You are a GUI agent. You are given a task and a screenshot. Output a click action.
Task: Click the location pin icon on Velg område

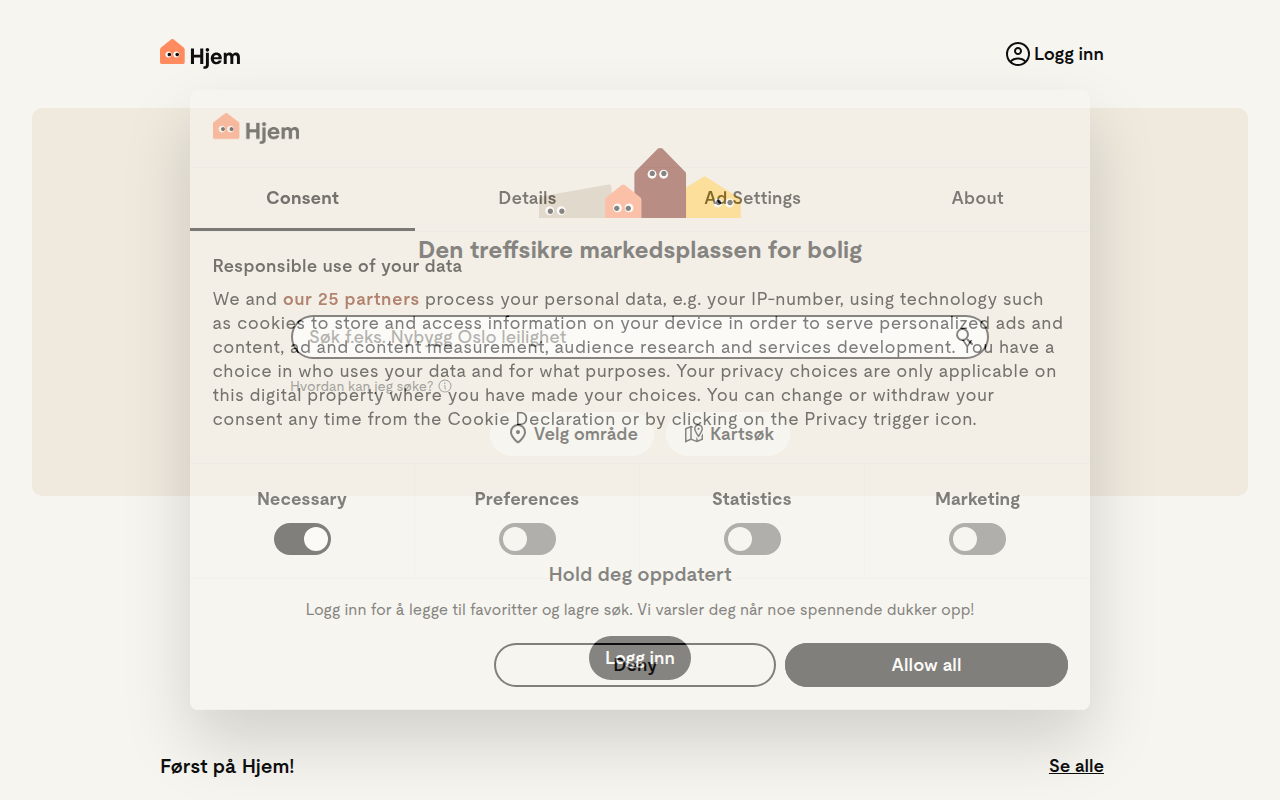tap(518, 434)
